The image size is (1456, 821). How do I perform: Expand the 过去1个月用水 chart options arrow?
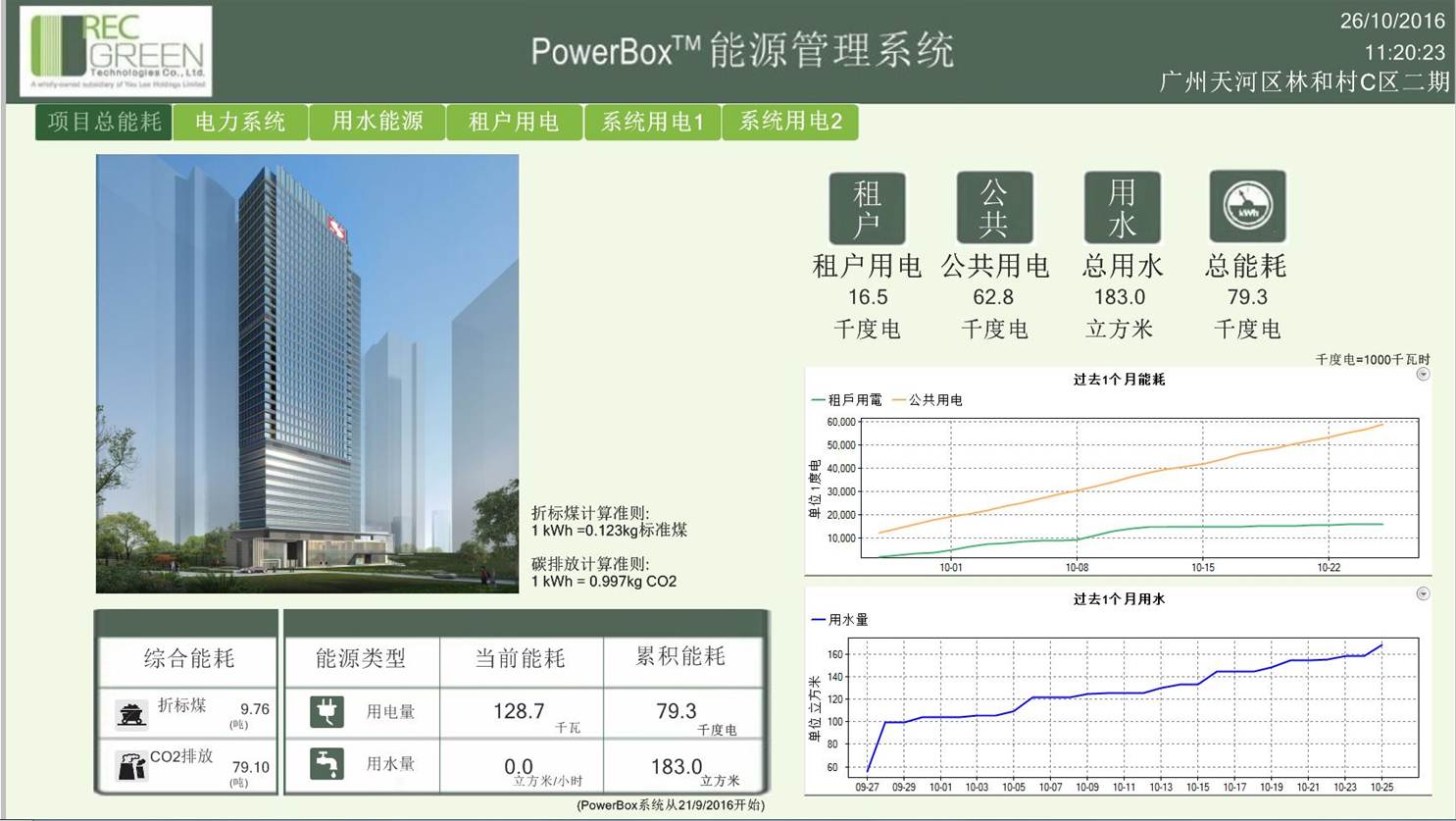[x=1423, y=594]
